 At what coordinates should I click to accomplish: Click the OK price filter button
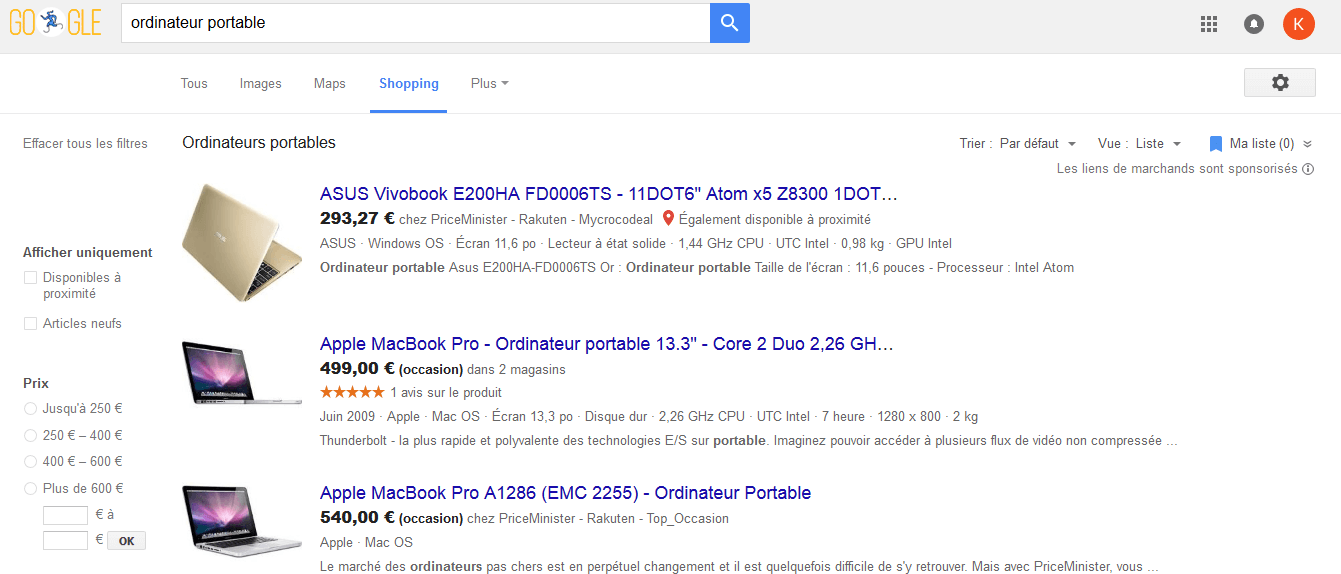coord(126,541)
